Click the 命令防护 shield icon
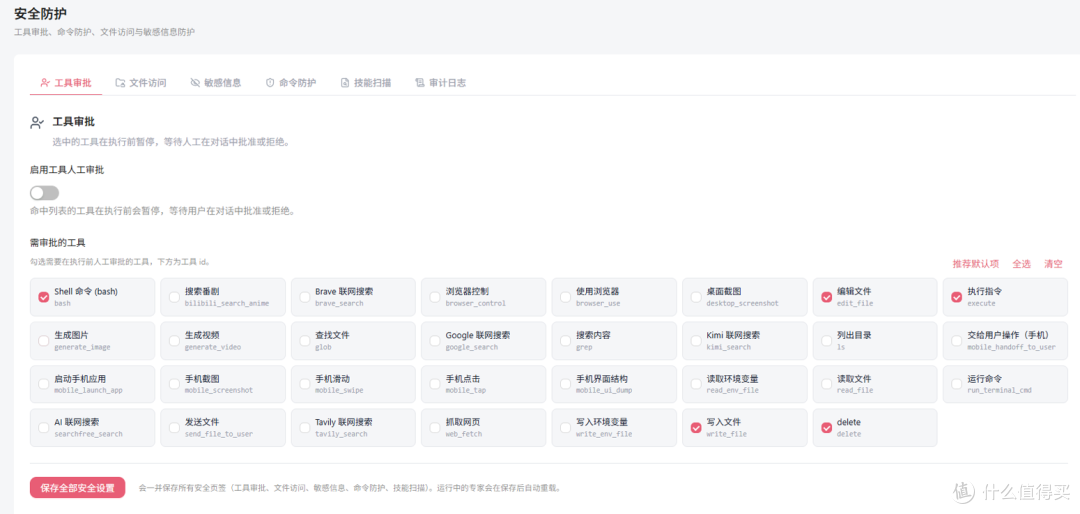 (x=270, y=83)
